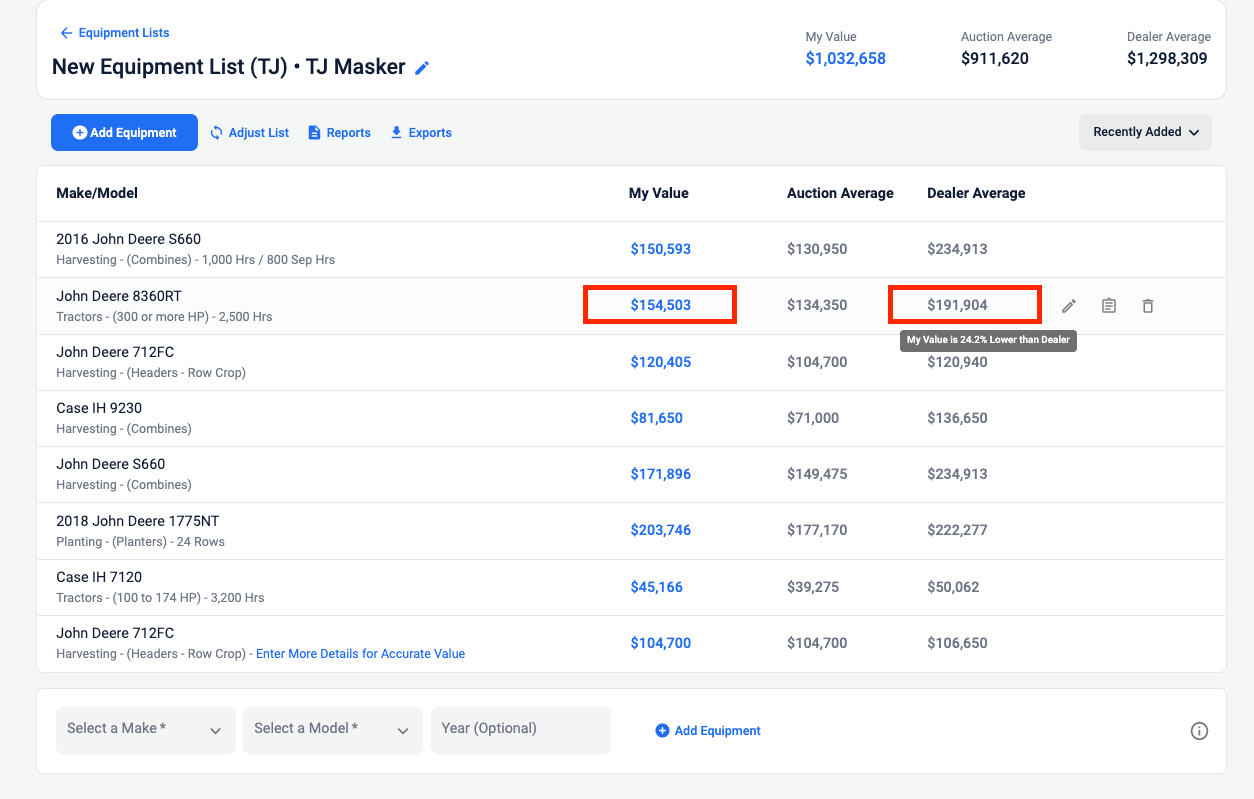
Task: Click My Value $171,896
Action: click(660, 474)
